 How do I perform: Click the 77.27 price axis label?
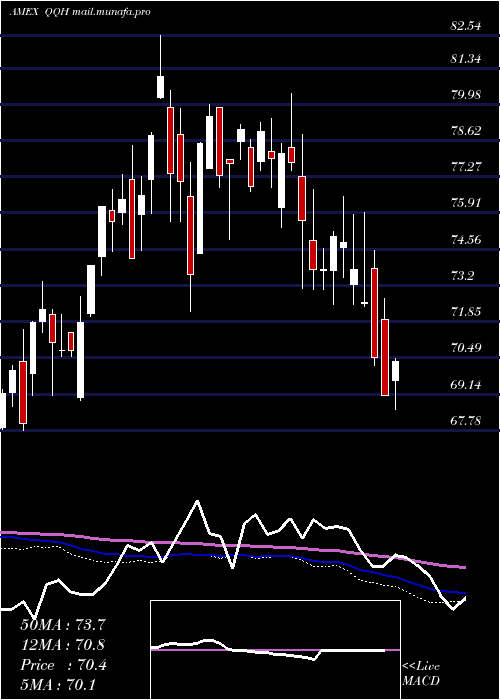[x=466, y=167]
